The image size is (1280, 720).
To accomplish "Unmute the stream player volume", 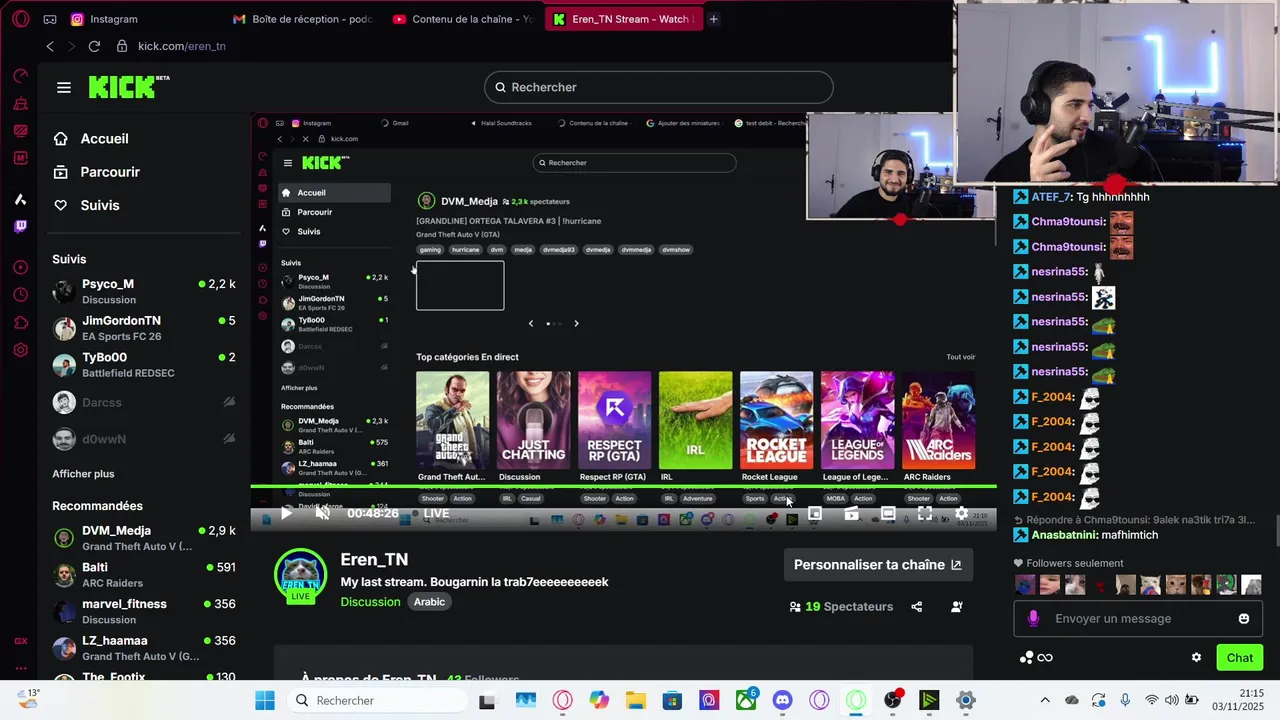I will point(323,513).
